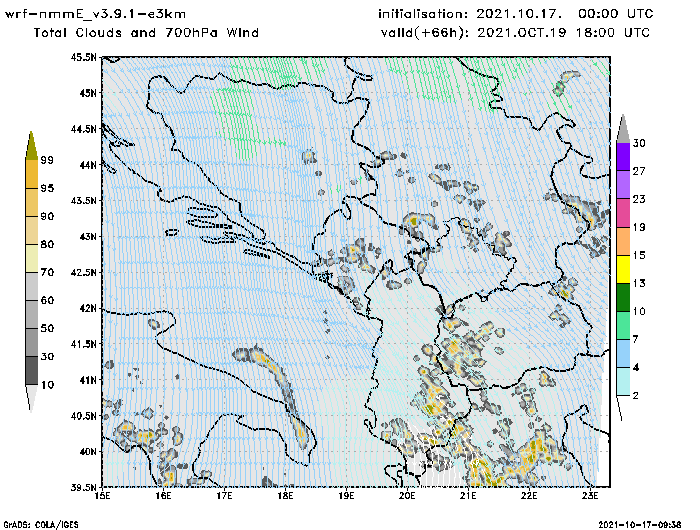700x530 pixels.
Task: Click the orange 15–19 wind legend swatch
Action: [622, 241]
